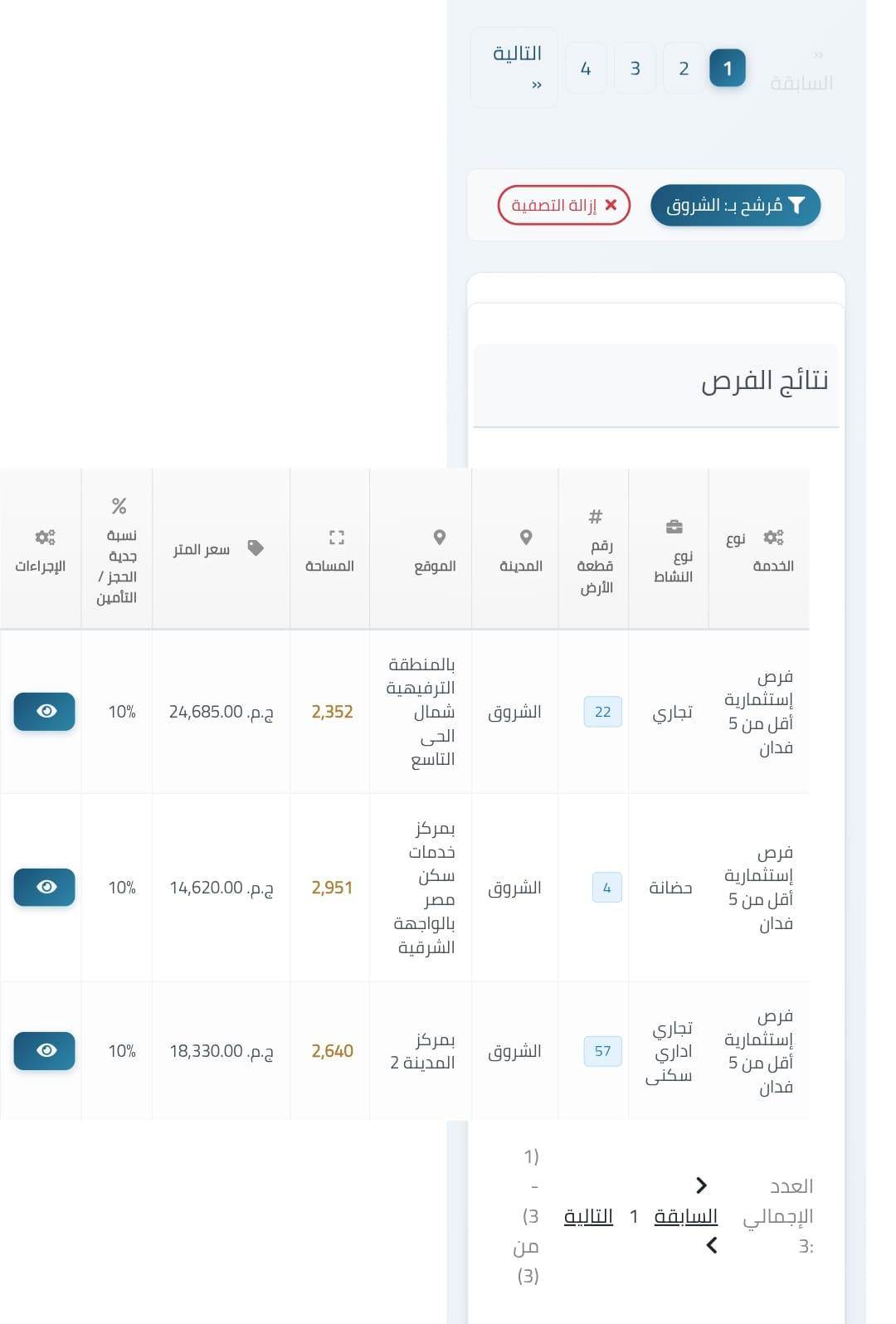Click the briefcase icon in activity type header
Image resolution: width=896 pixels, height=1324 pixels.
point(674,527)
